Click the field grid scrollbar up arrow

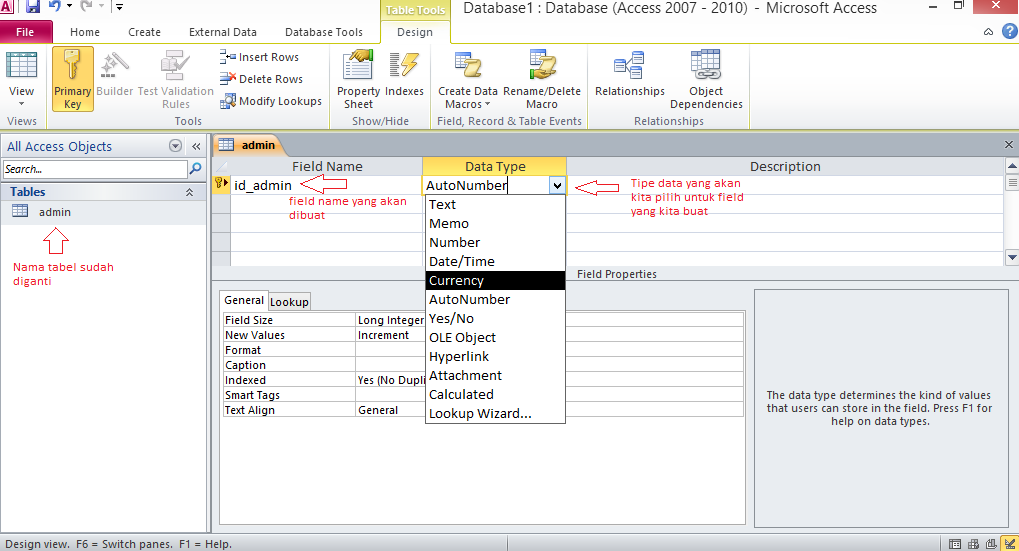coord(1012,166)
